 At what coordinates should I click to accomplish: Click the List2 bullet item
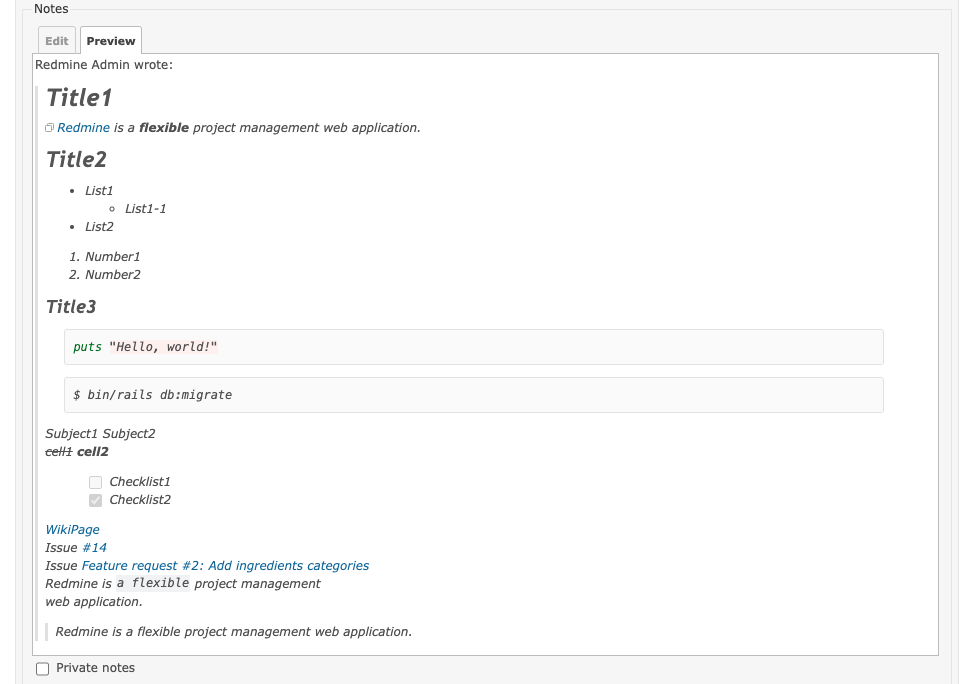99,226
